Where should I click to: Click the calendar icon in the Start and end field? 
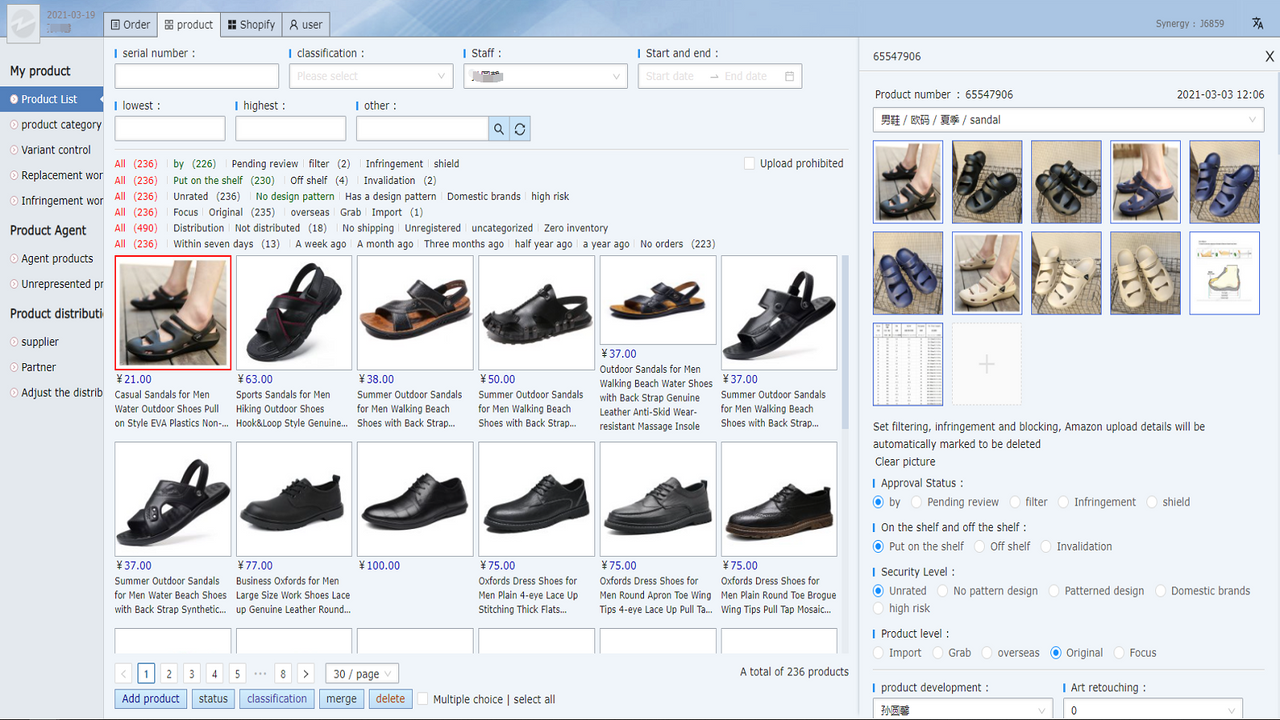coord(789,75)
